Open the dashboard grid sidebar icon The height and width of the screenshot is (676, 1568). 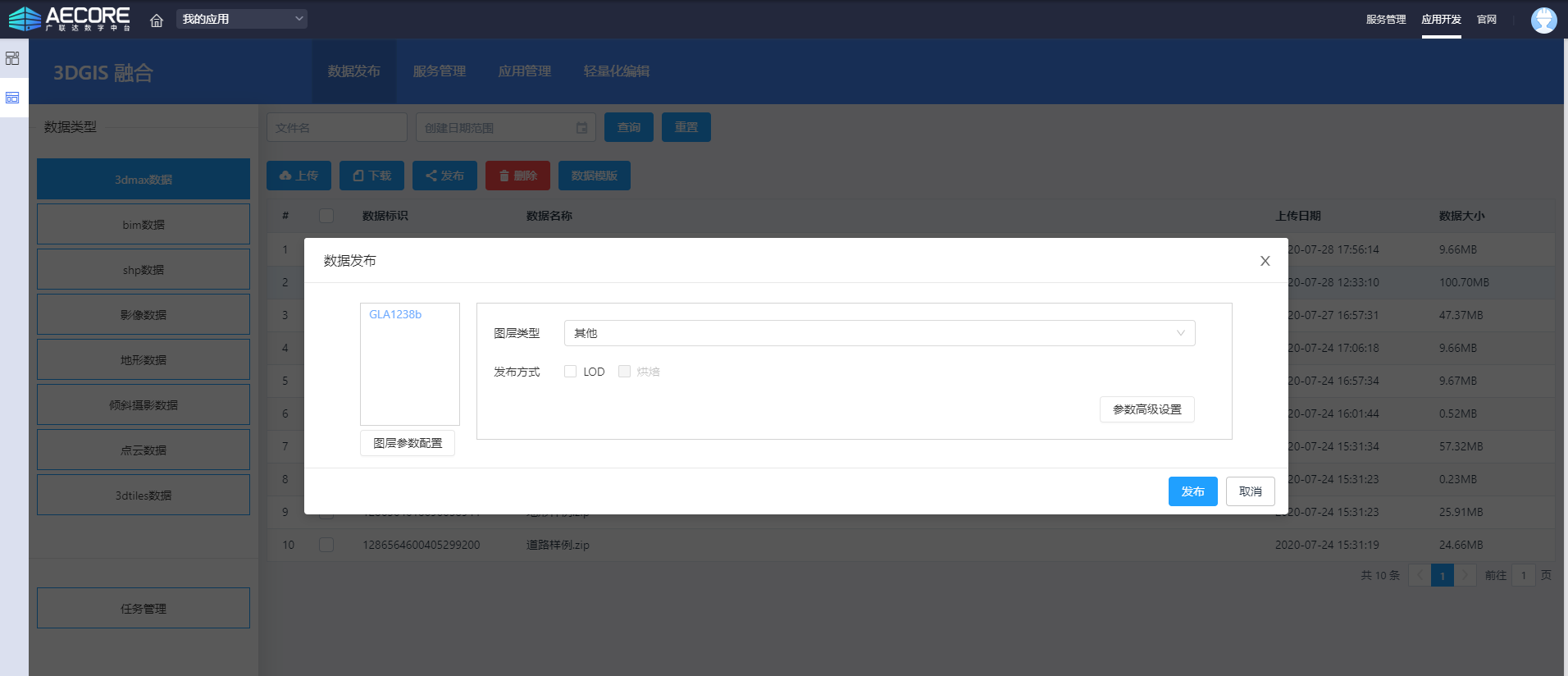point(12,58)
